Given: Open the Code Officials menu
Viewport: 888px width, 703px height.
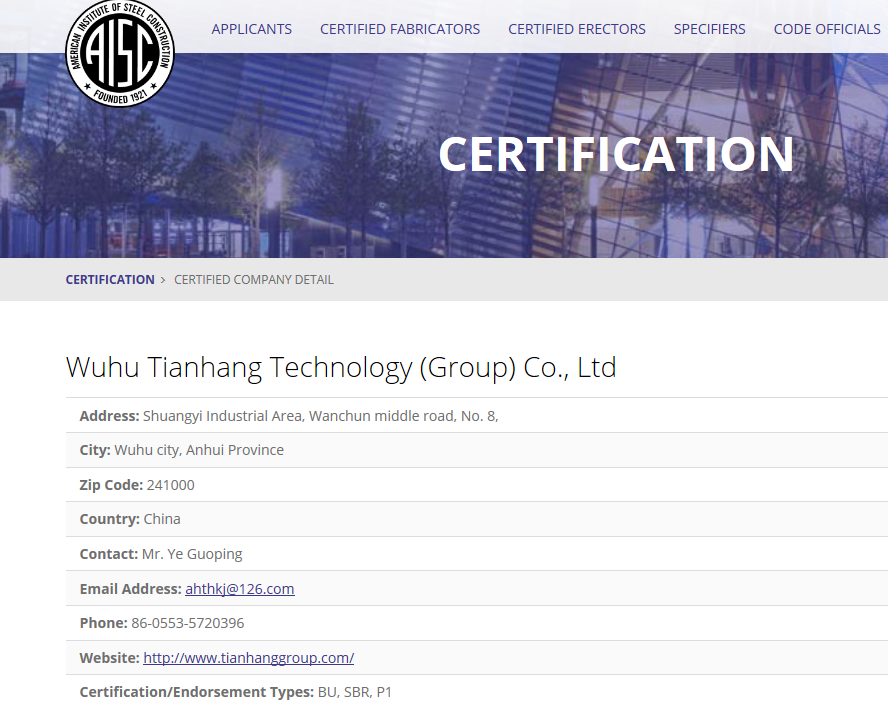Looking at the screenshot, I should tap(827, 29).
